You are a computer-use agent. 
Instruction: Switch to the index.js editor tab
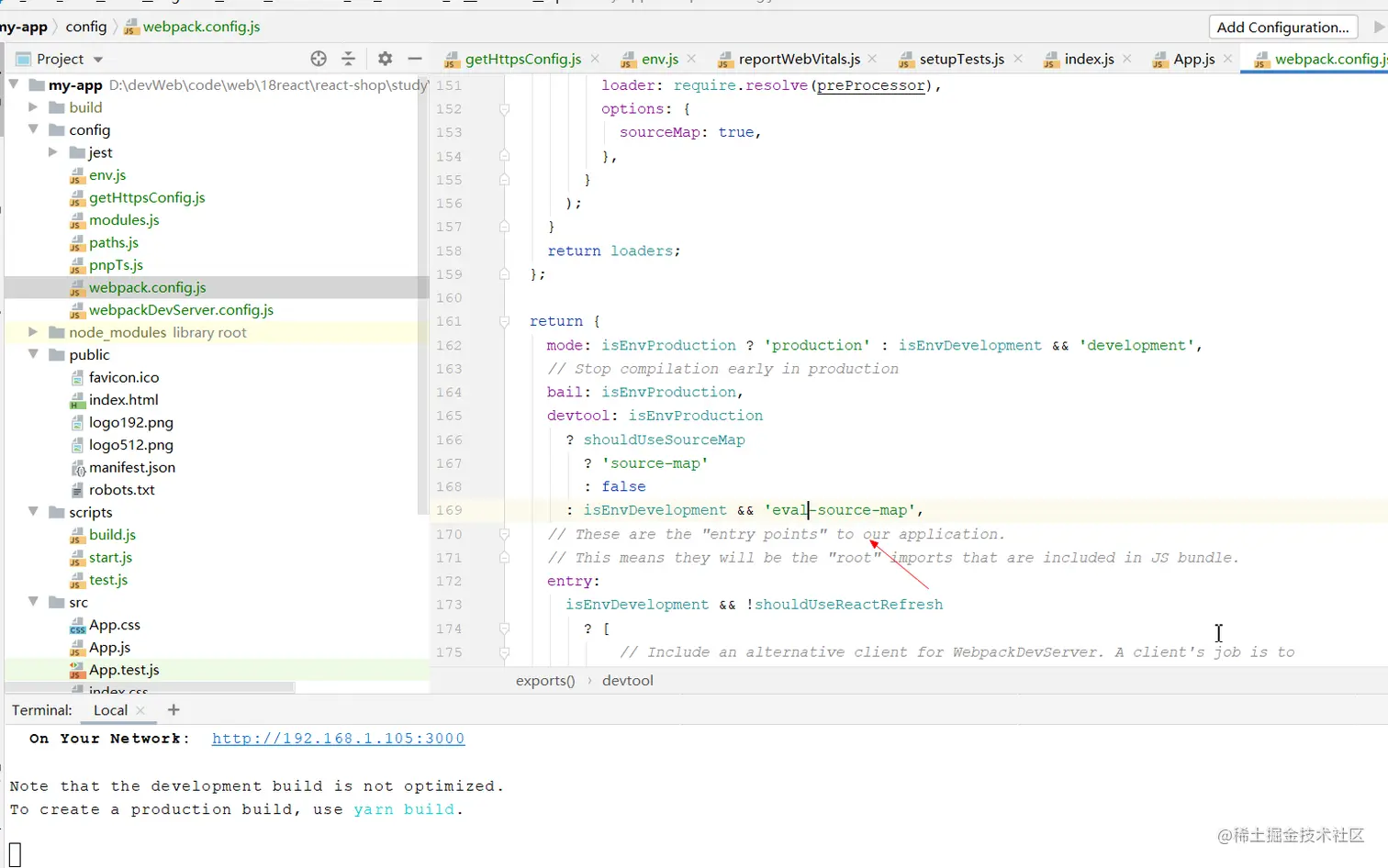1090,59
